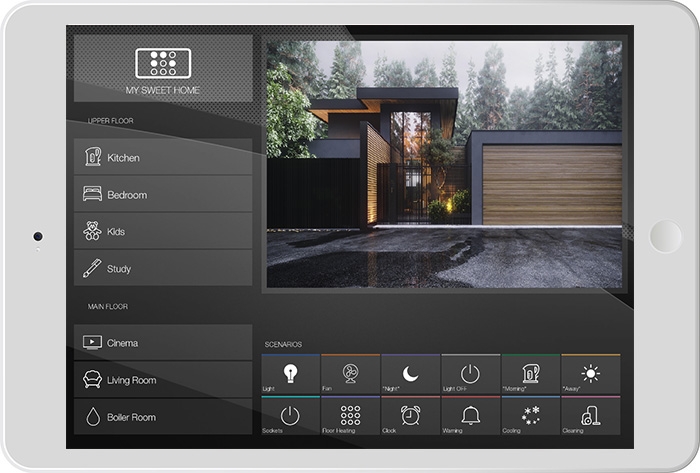This screenshot has height=473, width=700.
Task: Enable the Floor Heating scenario
Action: [x=350, y=415]
